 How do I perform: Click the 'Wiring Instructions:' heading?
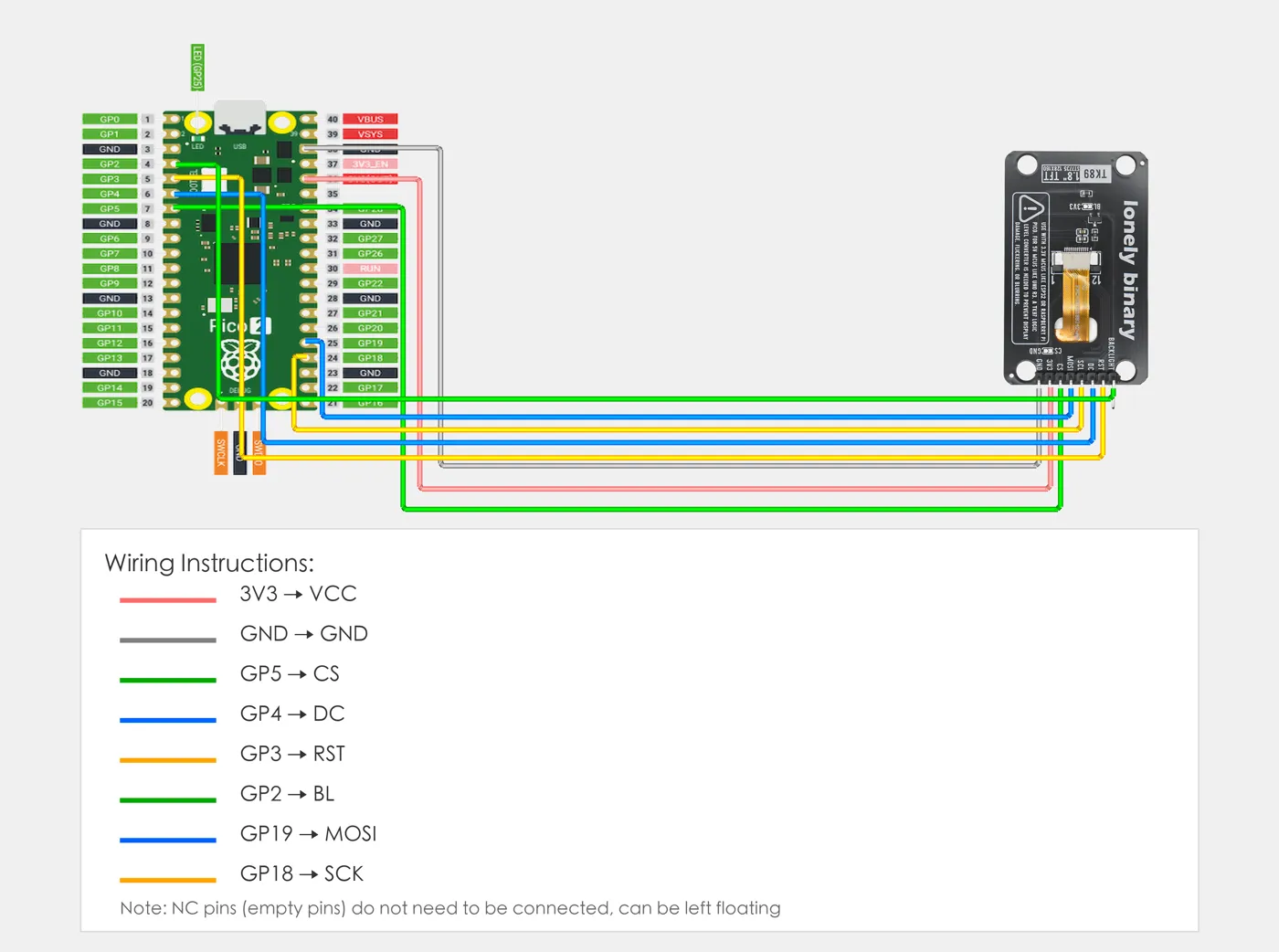pyautogui.click(x=209, y=563)
